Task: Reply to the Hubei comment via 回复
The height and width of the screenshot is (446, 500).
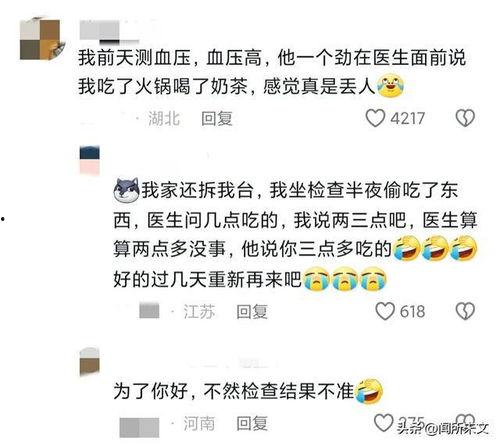Action: click(217, 119)
